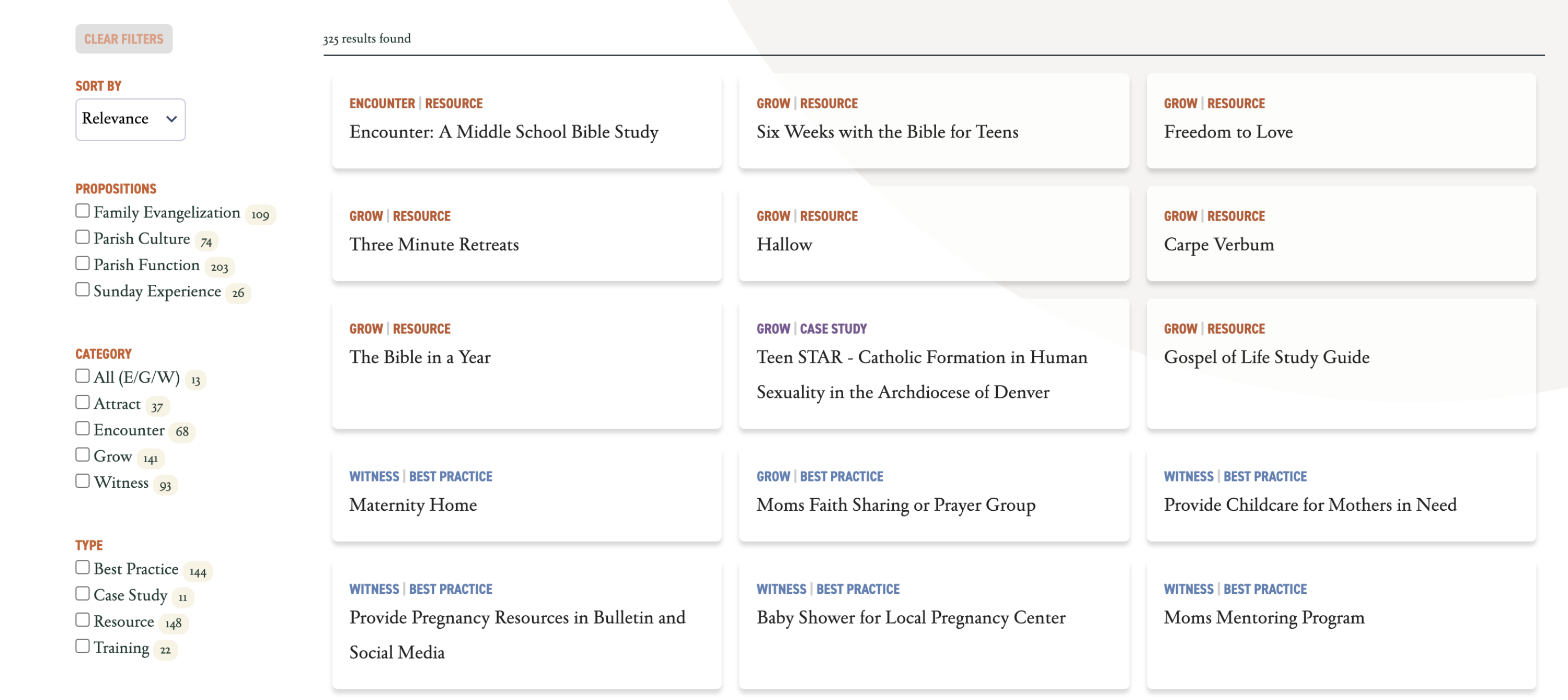Open Provide Pregnancy Resources in Bulletin card
This screenshot has height=700, width=1568.
526,624
